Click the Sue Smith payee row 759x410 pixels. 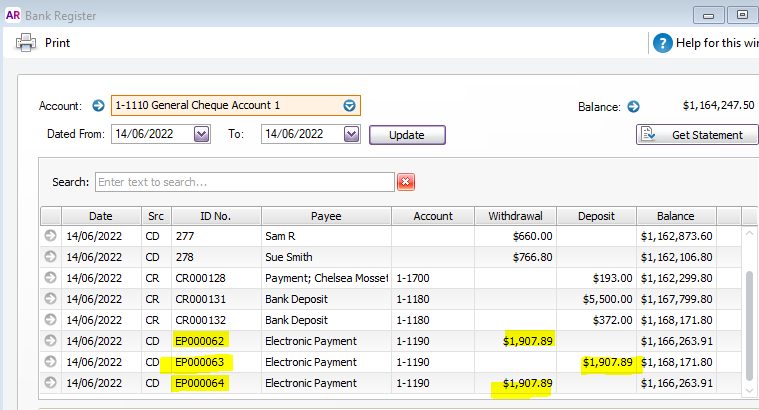325,257
